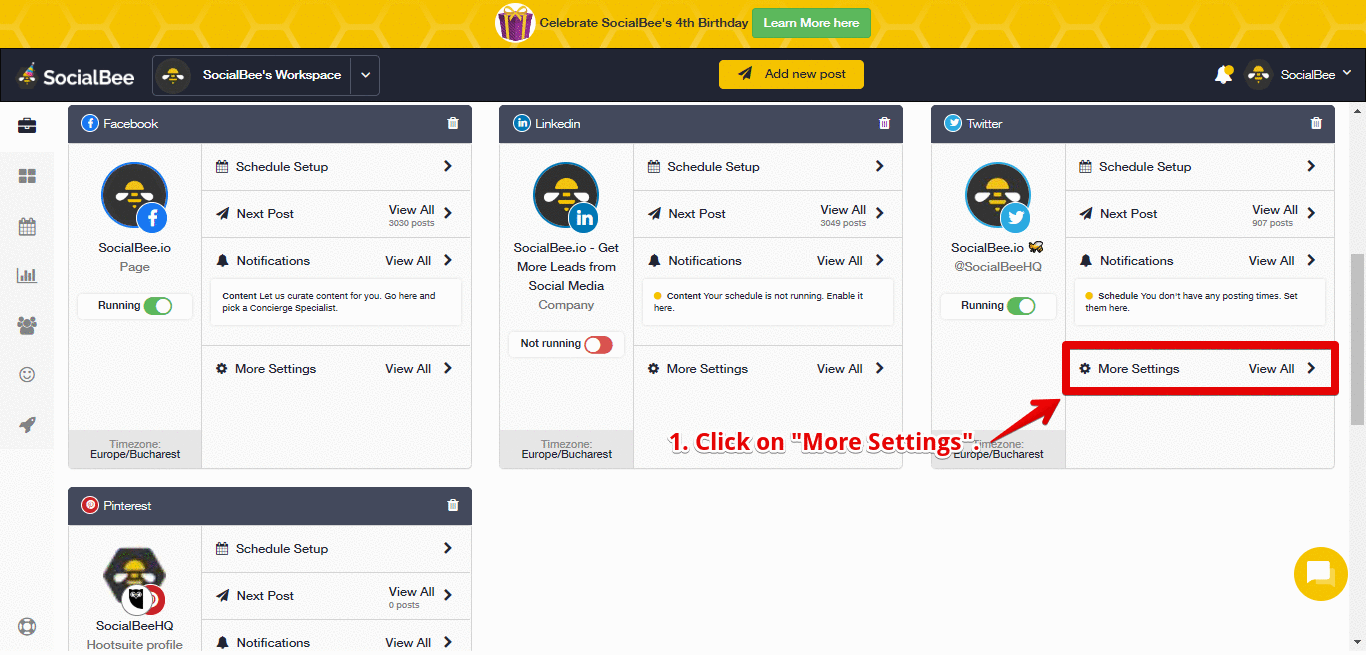This screenshot has height=655, width=1366.
Task: Expand Twitter Schedule Setup chevron
Action: (x=1311, y=166)
